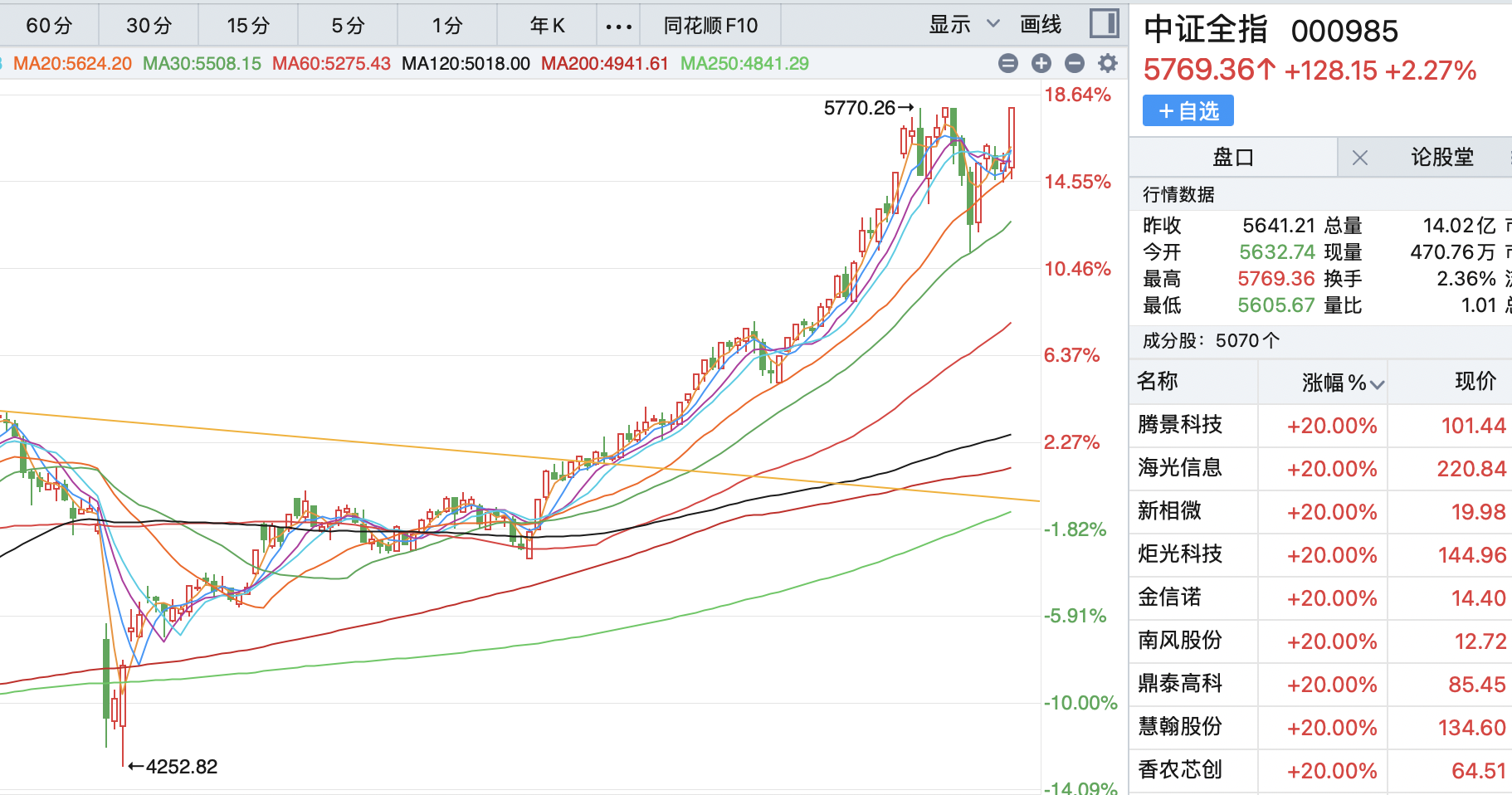Switch to 论股堂 tab
The width and height of the screenshot is (1512, 795).
1441,158
